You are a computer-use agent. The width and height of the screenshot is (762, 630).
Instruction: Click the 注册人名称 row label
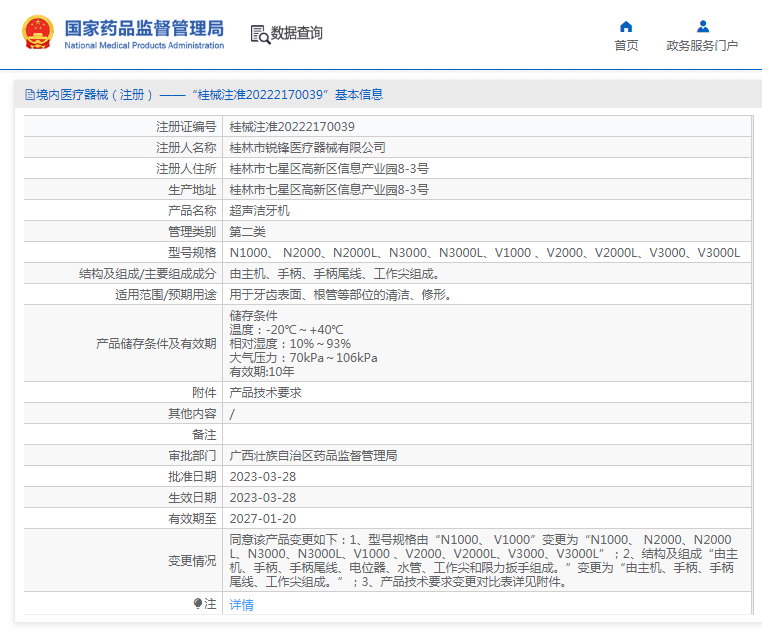tap(186, 147)
